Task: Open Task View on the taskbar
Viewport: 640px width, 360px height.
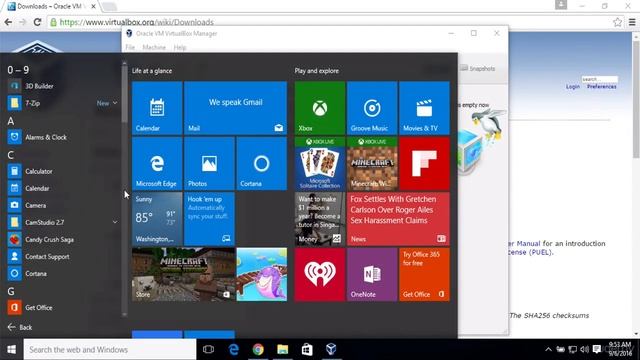Action: 209,349
